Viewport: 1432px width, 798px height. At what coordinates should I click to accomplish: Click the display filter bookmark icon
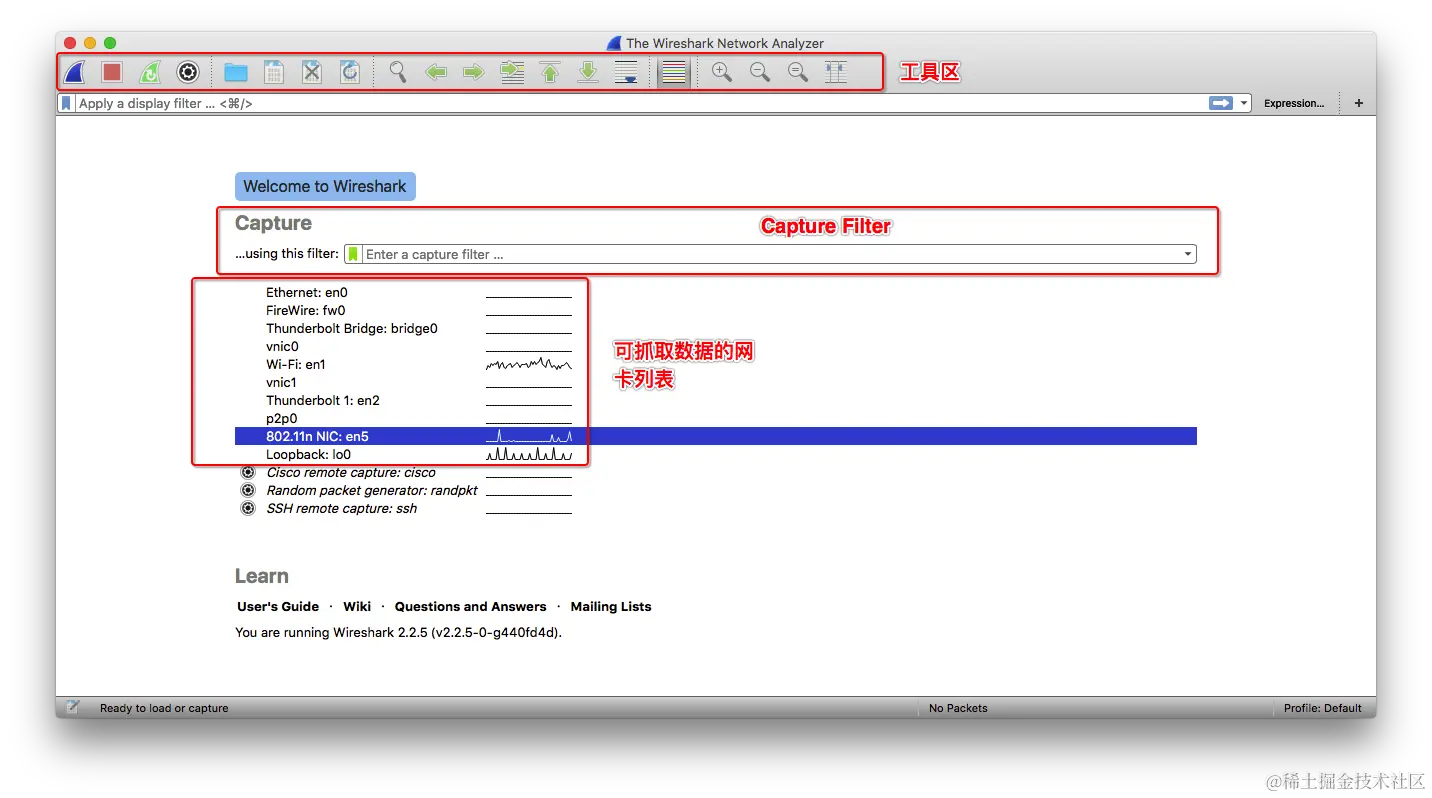click(66, 103)
